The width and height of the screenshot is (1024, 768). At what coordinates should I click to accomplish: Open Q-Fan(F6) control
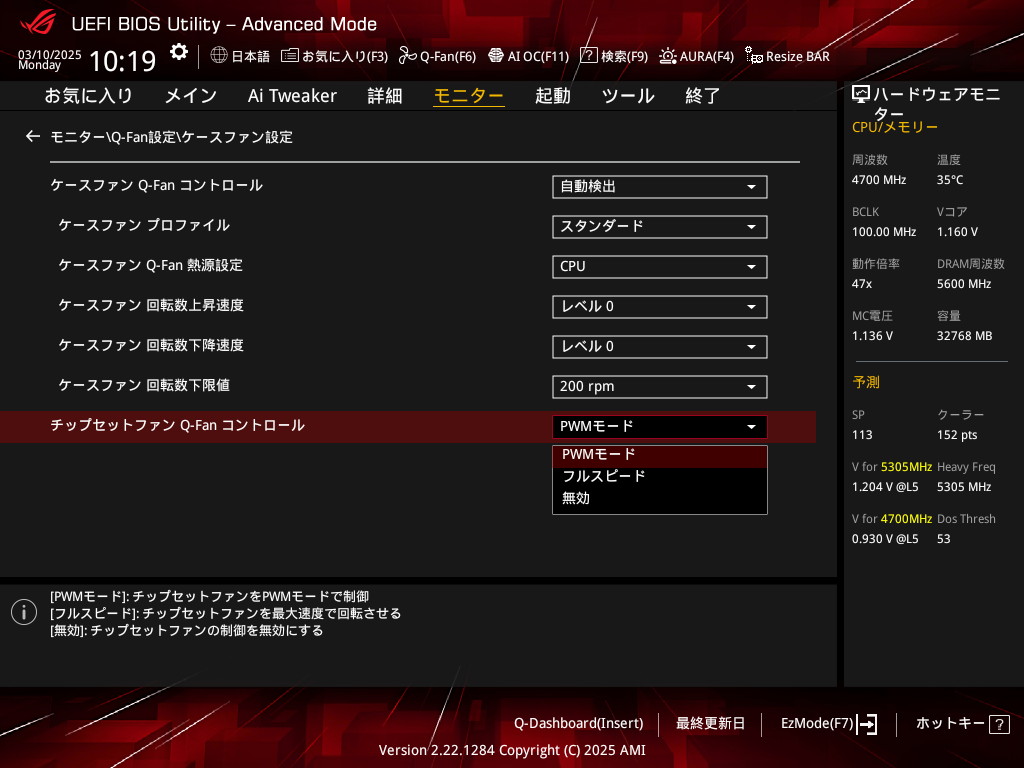point(438,56)
